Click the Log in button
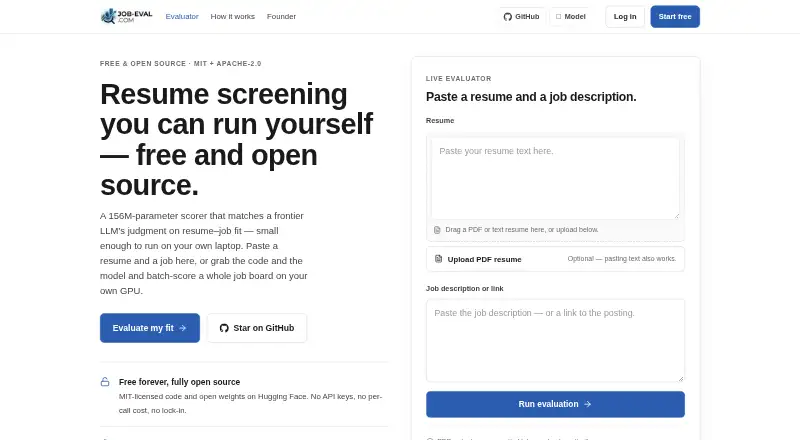 click(x=624, y=16)
